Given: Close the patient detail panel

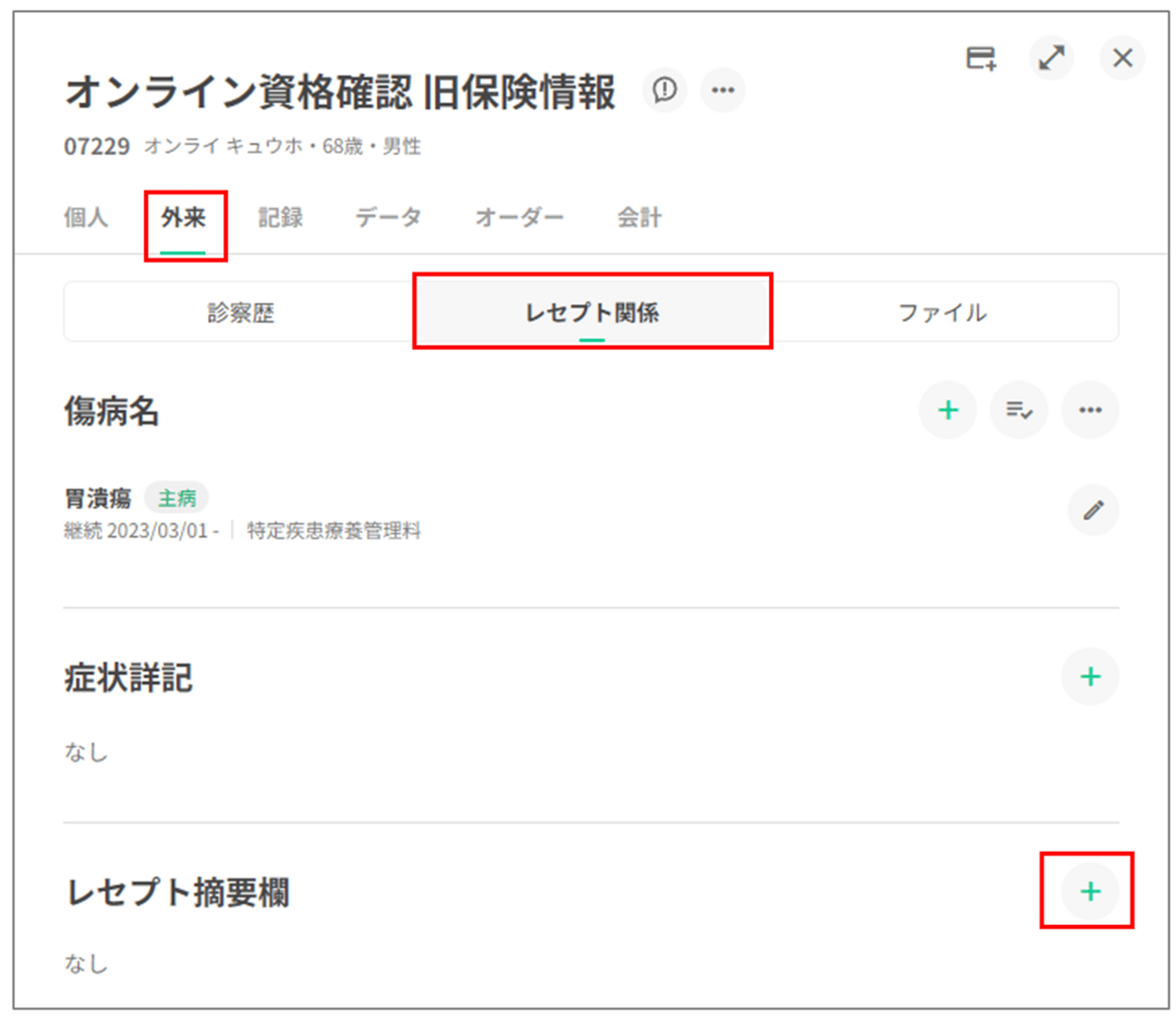Looking at the screenshot, I should point(1122,58).
